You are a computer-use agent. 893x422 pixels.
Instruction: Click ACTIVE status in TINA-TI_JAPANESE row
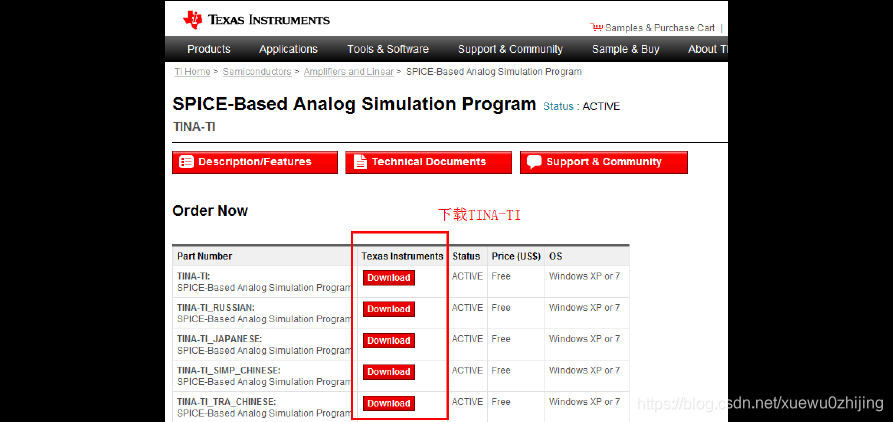click(x=467, y=339)
